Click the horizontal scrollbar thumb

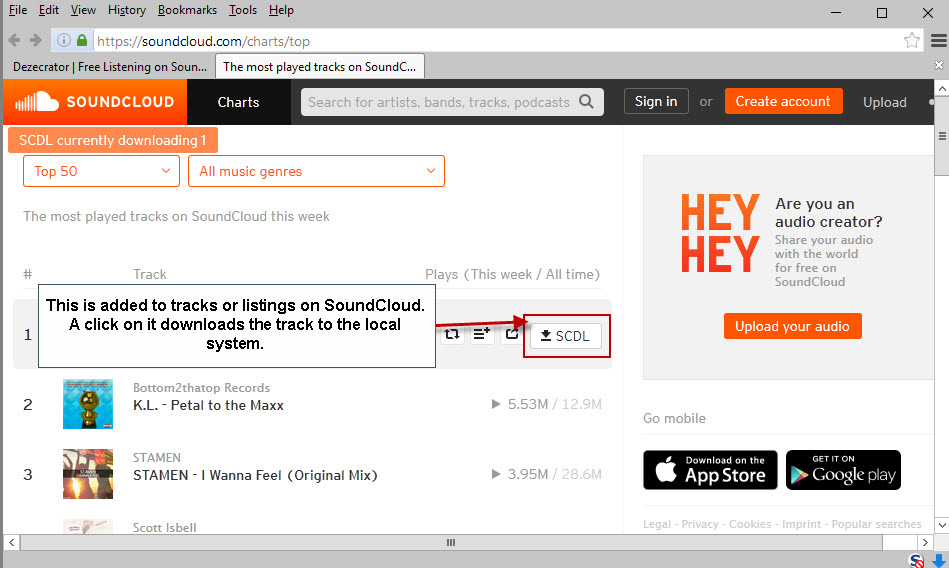[x=451, y=543]
